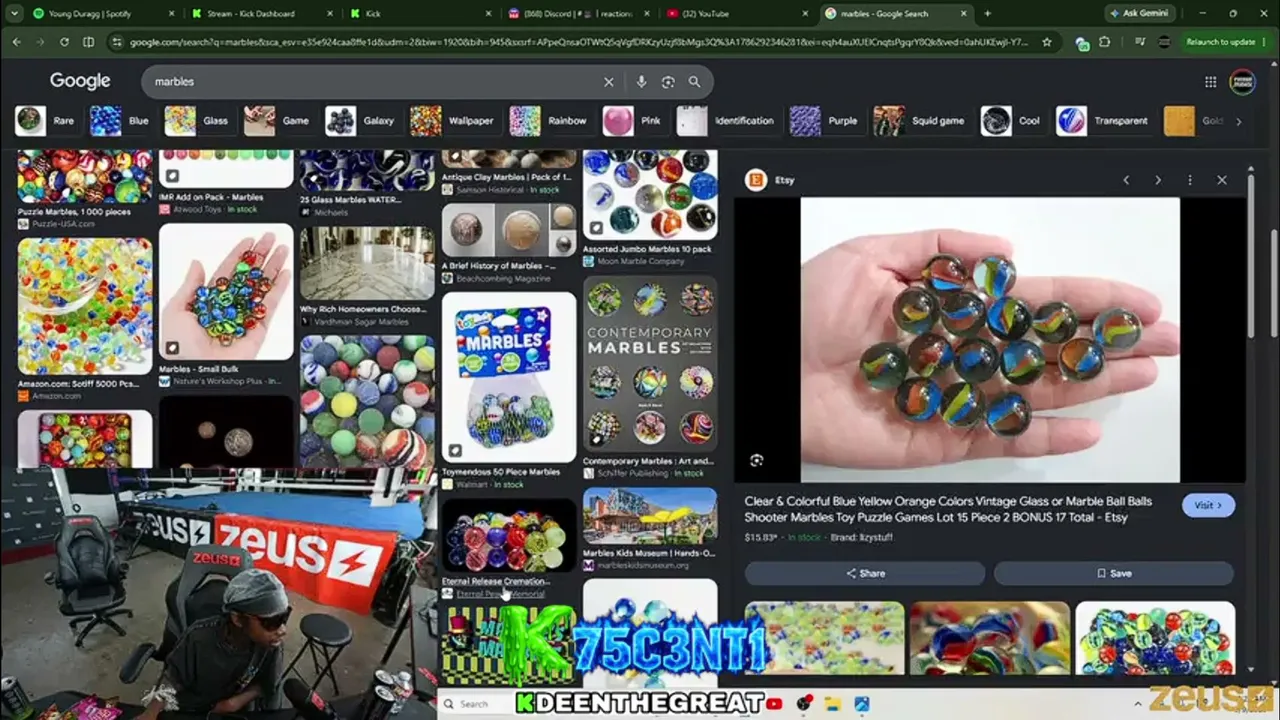Open the Google account profile avatar

(x=1242, y=82)
